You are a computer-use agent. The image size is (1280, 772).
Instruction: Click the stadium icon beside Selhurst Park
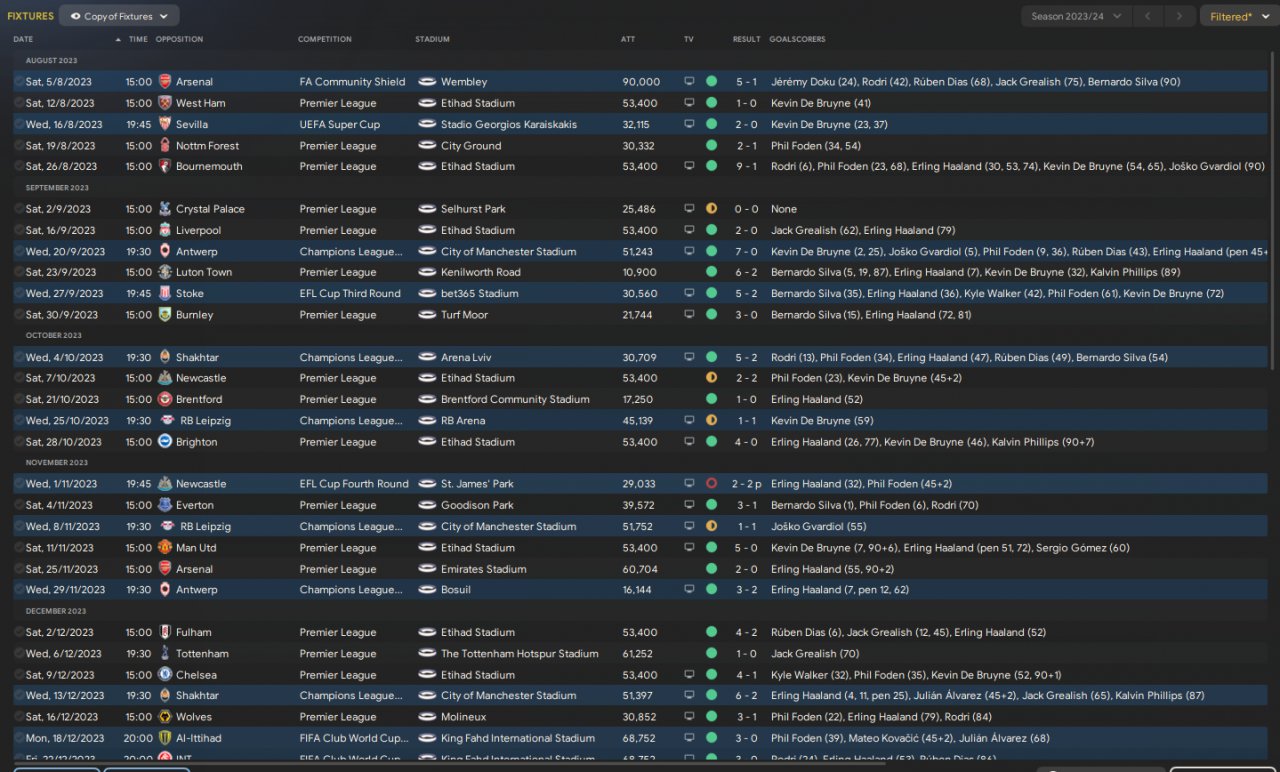[427, 209]
